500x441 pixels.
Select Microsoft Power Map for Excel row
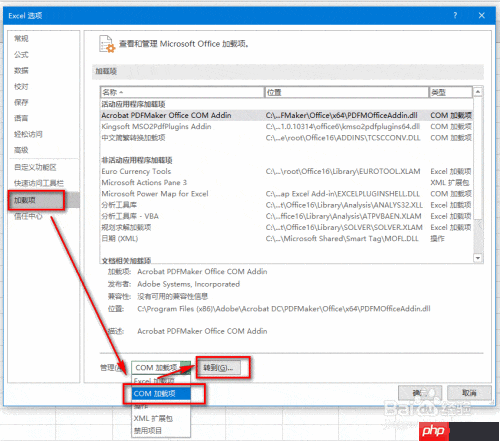(x=286, y=194)
